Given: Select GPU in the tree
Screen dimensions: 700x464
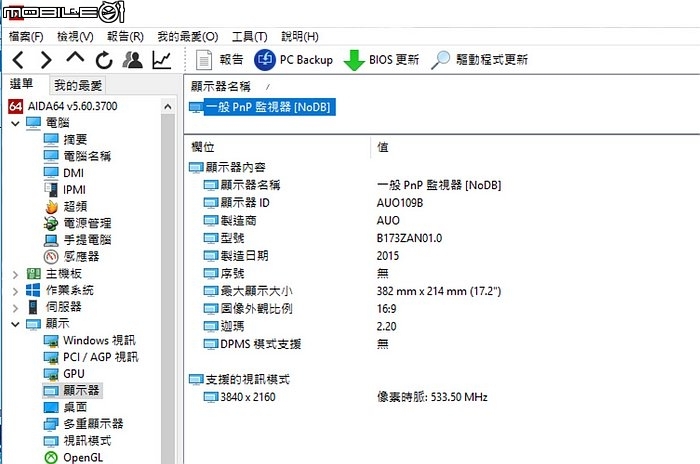Looking at the screenshot, I should click(64, 373).
